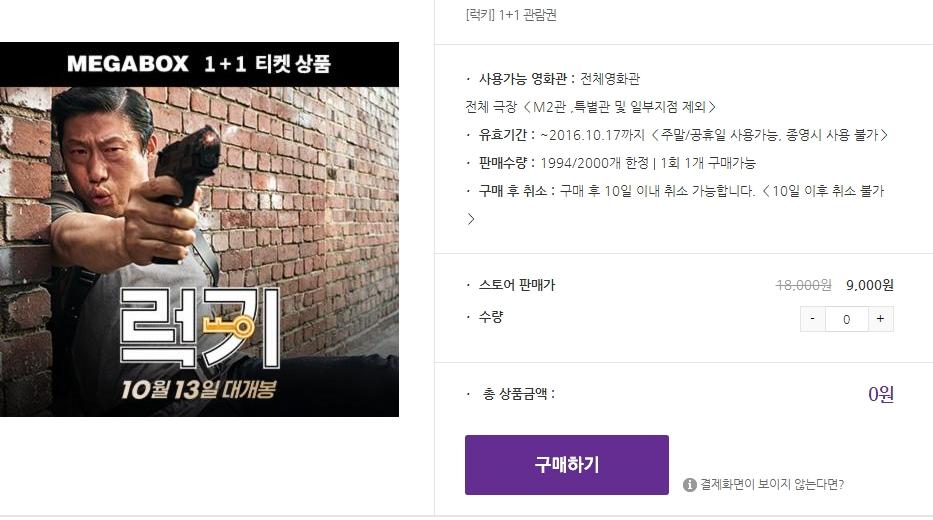933x520 pixels.
Task: Open the 결제화면이 보이지 않는다면? help link
Action: tap(772, 484)
